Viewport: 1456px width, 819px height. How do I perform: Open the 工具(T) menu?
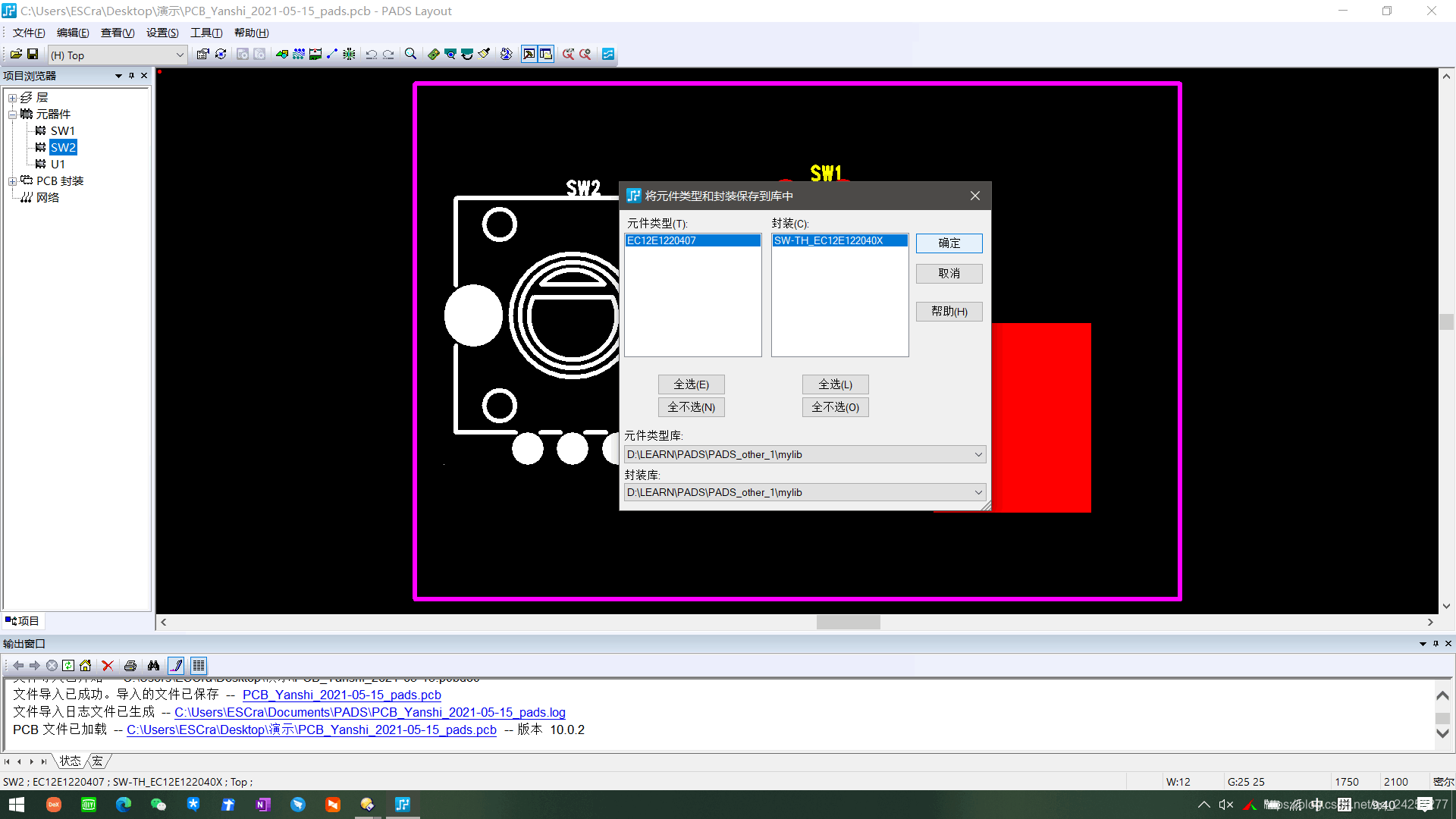click(x=206, y=33)
